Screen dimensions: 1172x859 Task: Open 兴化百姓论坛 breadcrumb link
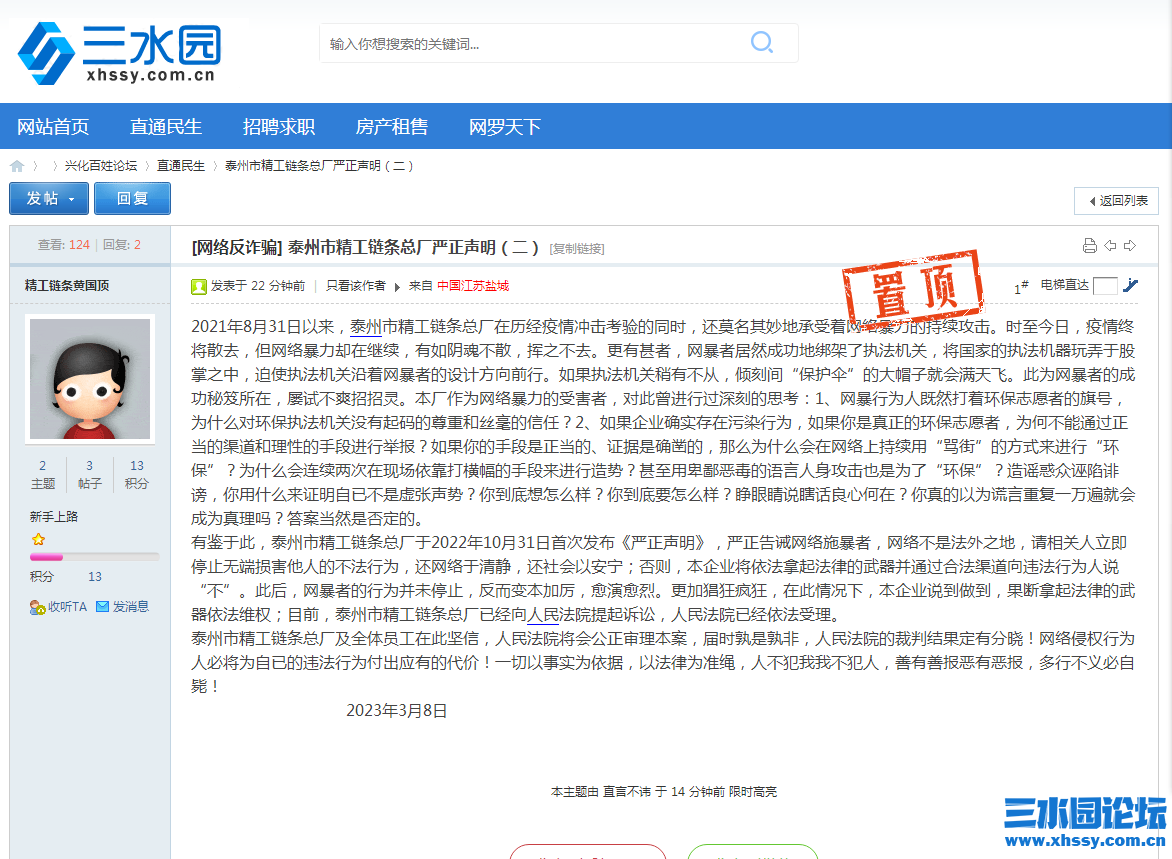click(101, 166)
